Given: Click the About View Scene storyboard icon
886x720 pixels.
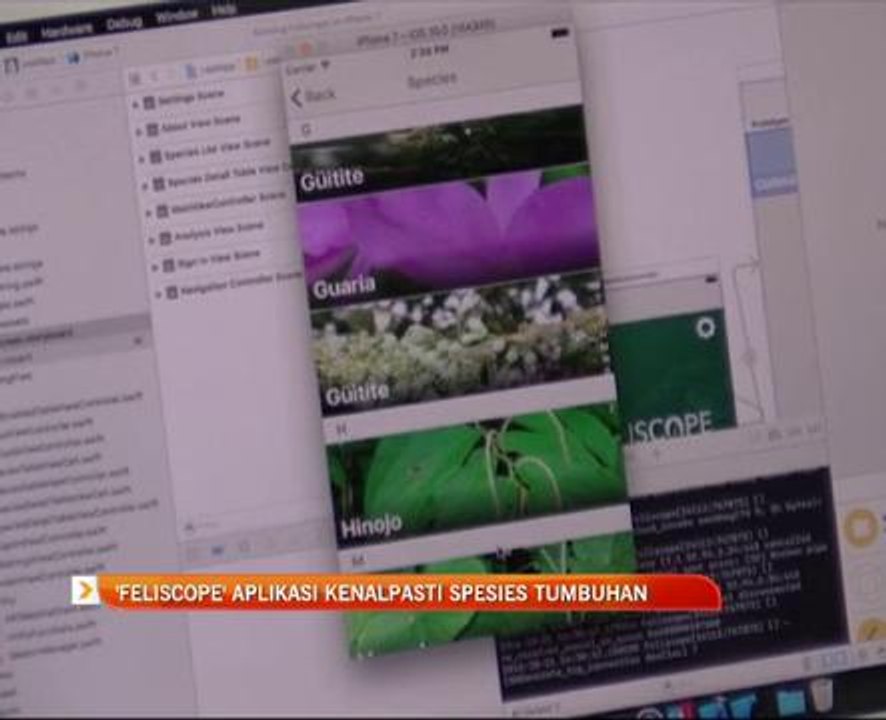Looking at the screenshot, I should click(152, 130).
